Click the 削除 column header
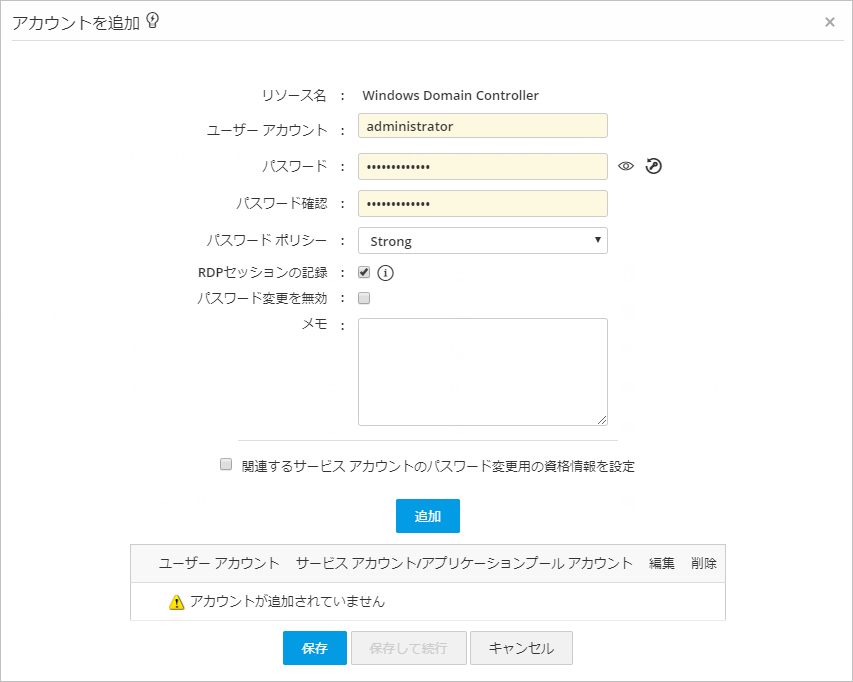 point(704,563)
